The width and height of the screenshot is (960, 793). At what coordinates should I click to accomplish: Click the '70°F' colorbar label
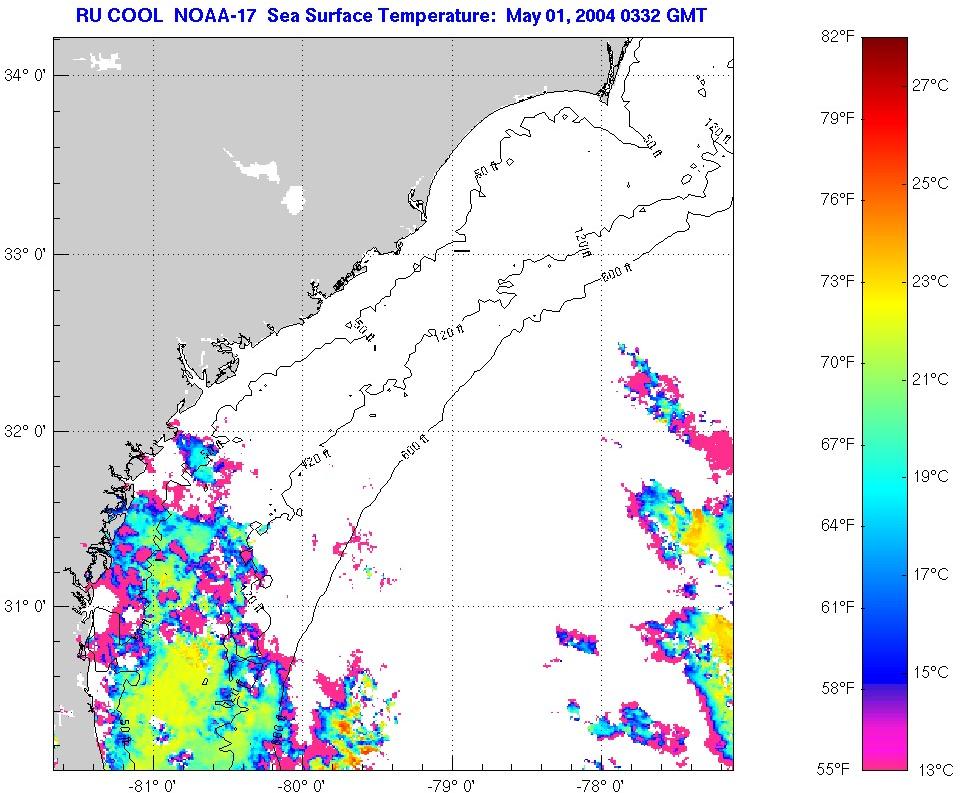coord(838,363)
